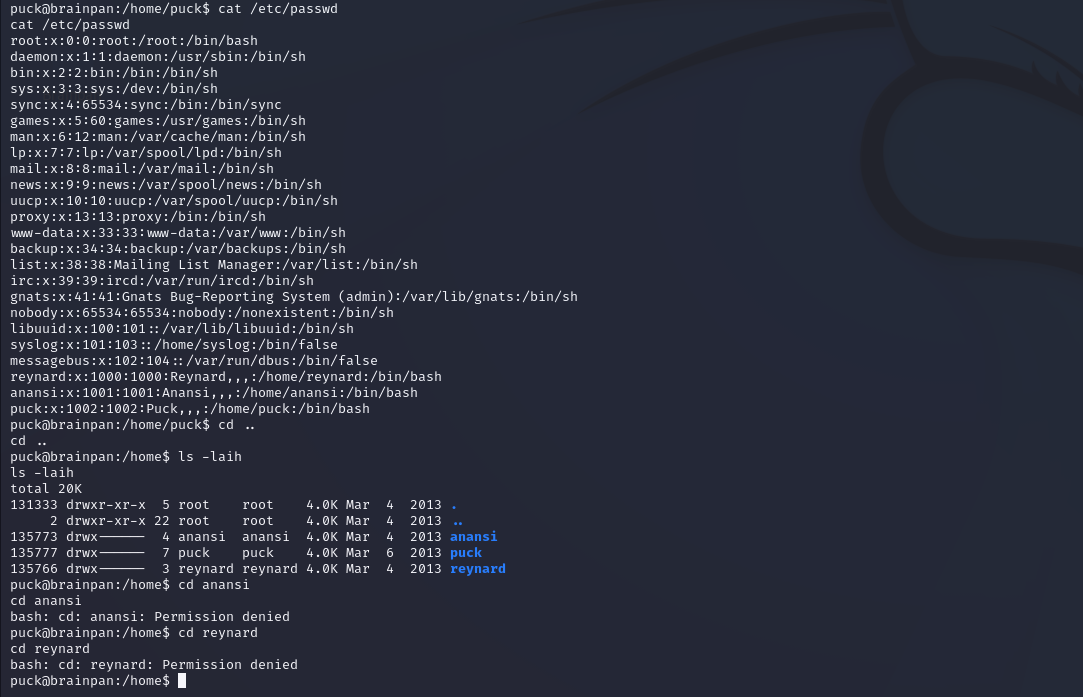Viewport: 1083px width, 697px height.
Task: Click inode number 135766
Action: point(34,569)
